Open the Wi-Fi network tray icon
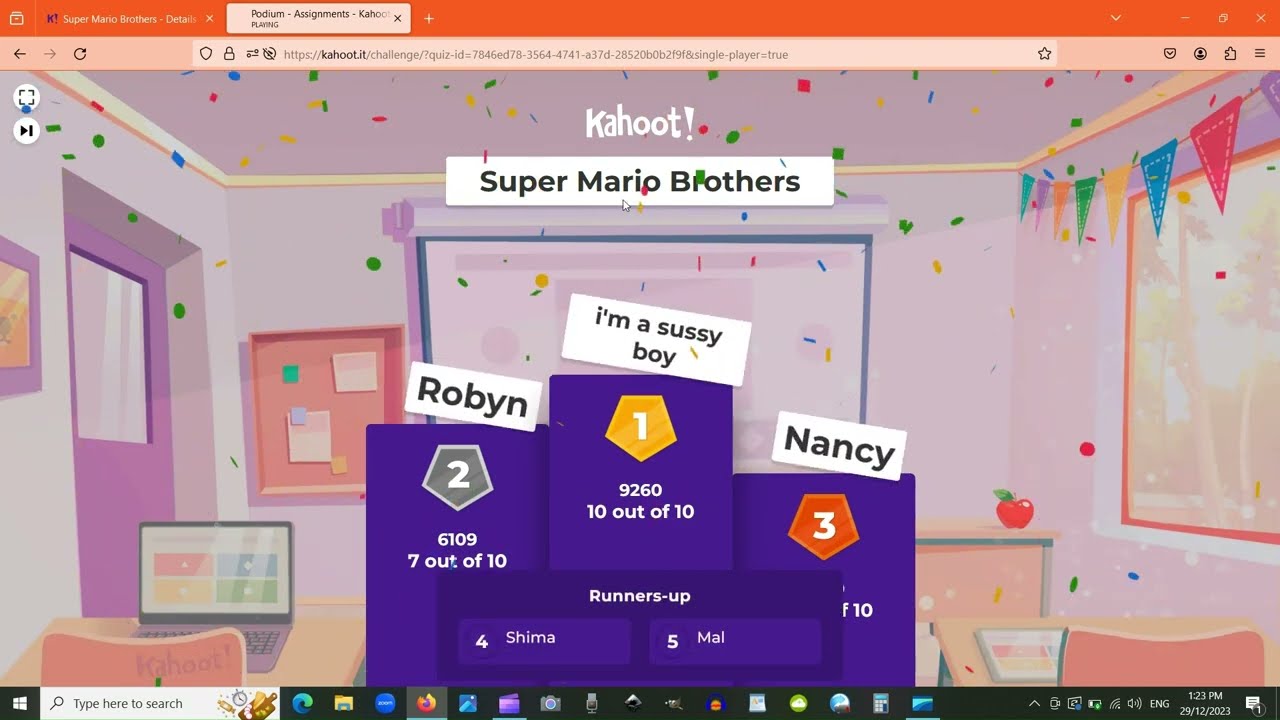The width and height of the screenshot is (1280, 720). (x=1115, y=703)
